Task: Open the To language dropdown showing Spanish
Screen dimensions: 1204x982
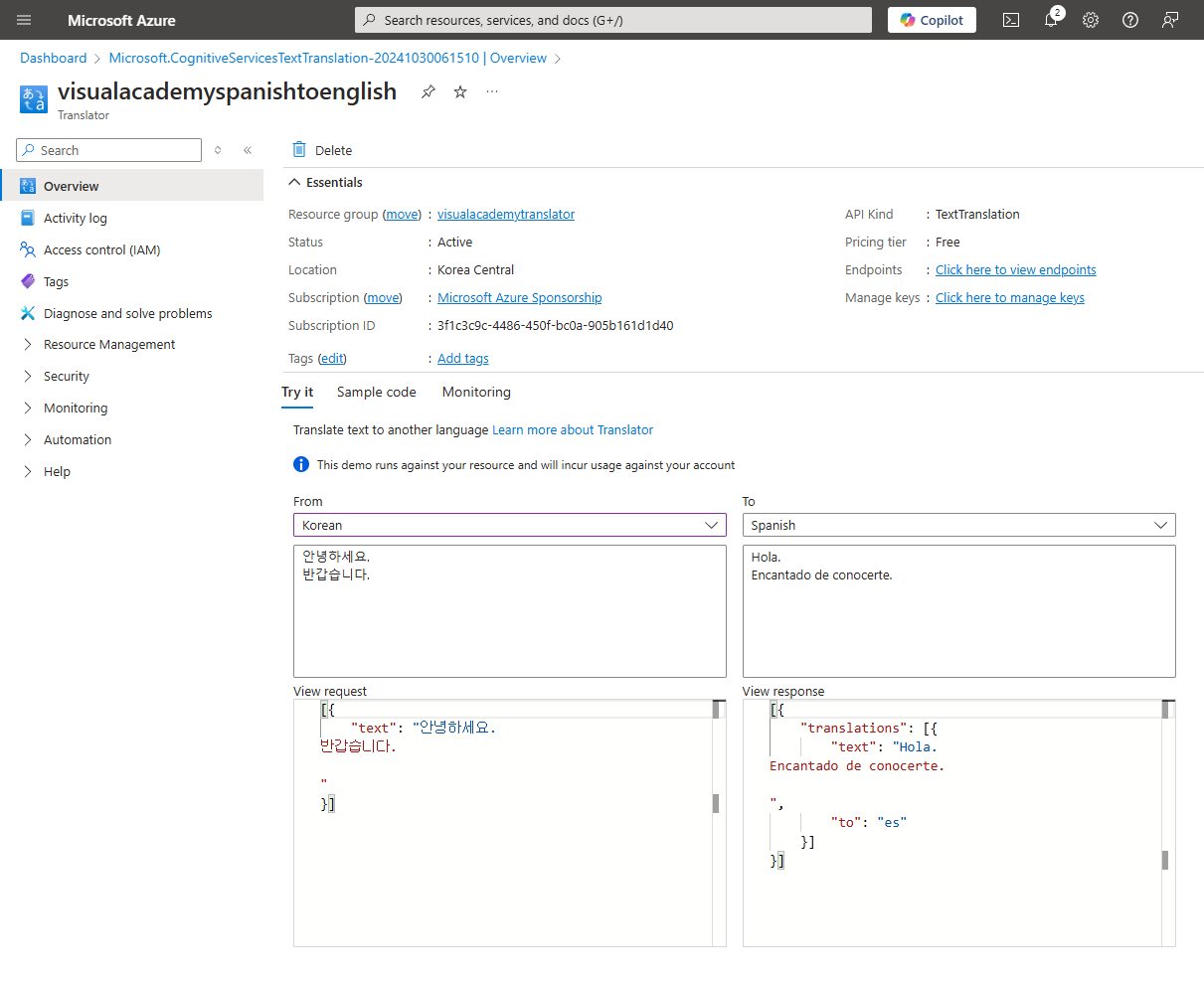Action: [958, 525]
